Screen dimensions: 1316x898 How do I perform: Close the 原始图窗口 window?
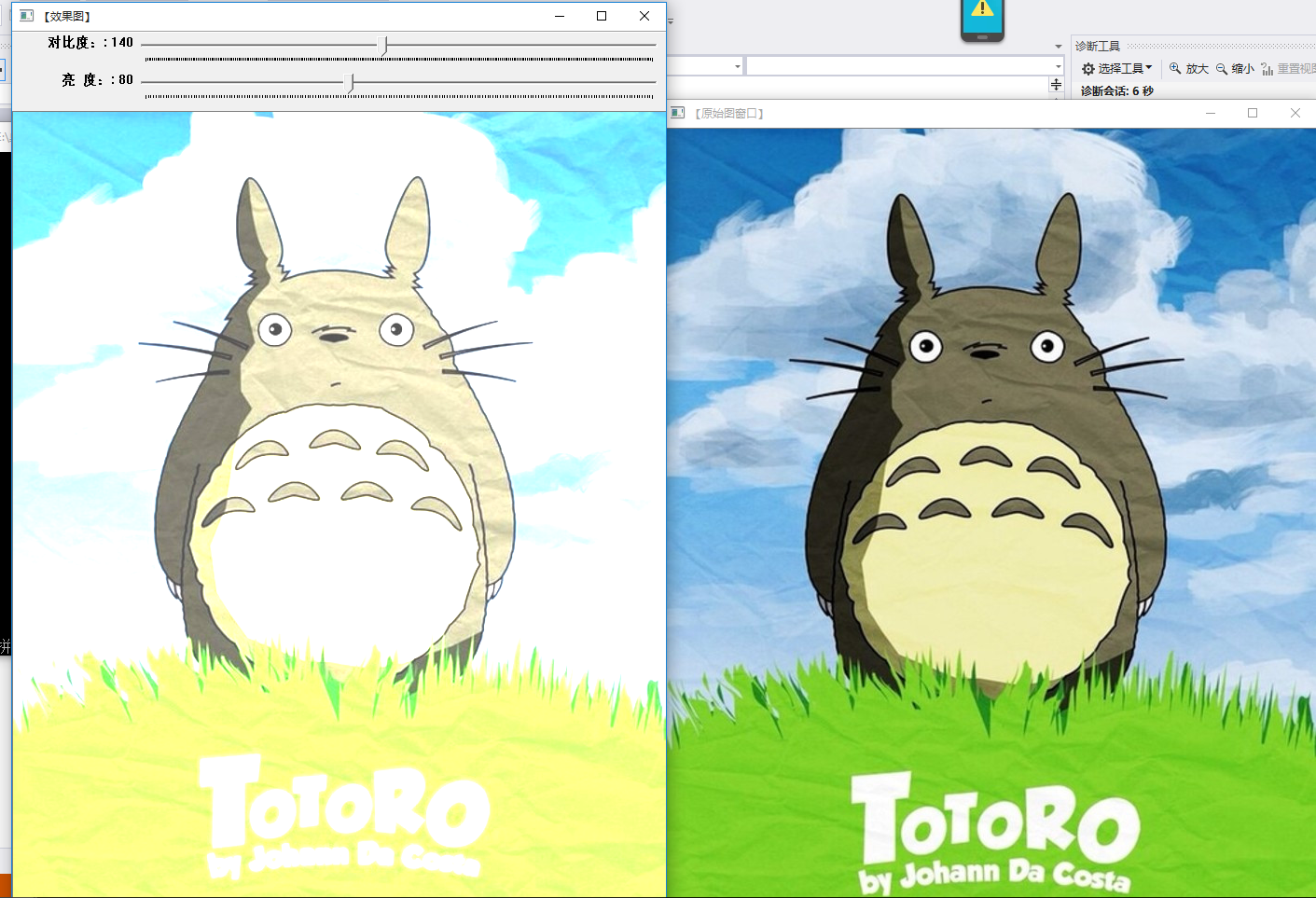[1295, 113]
